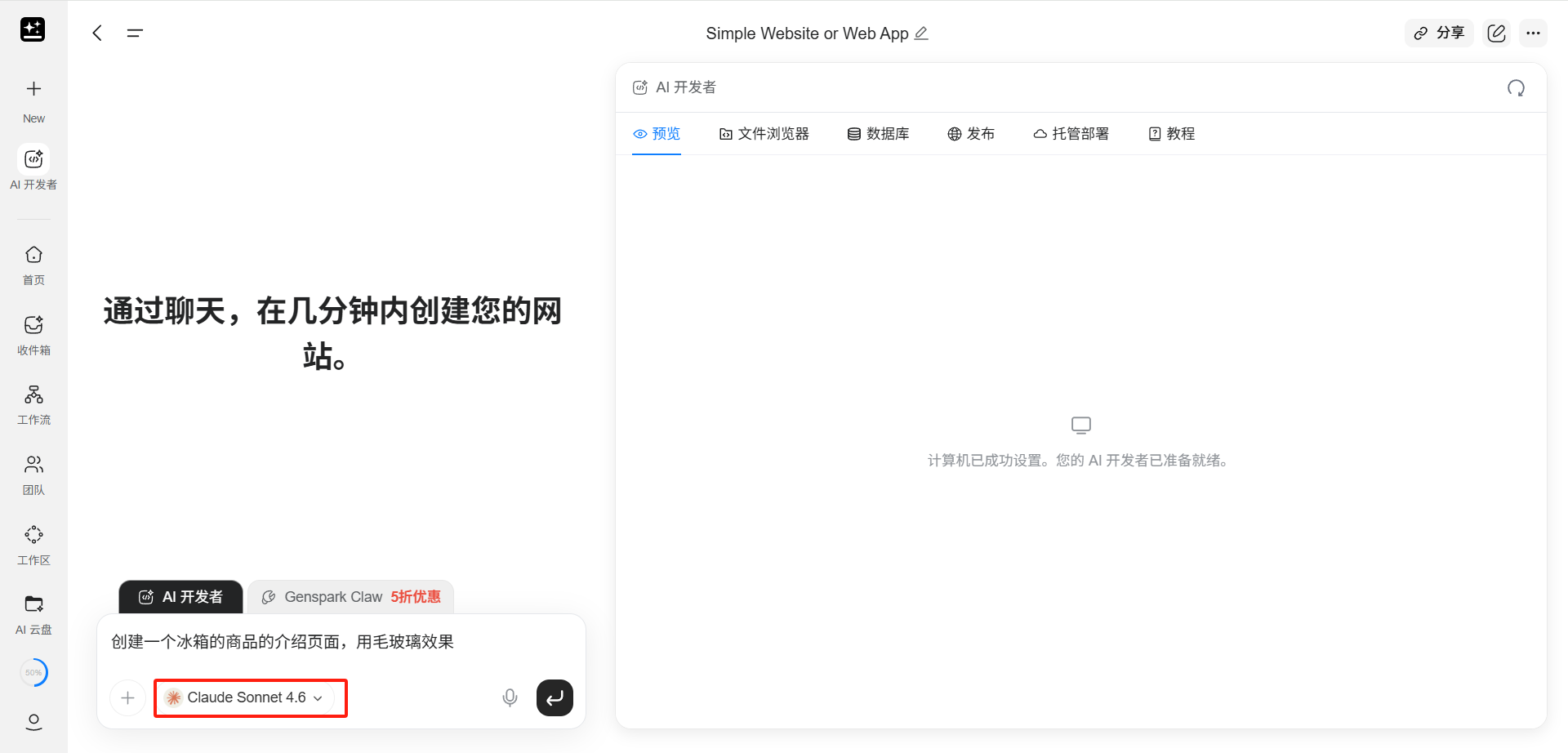1568x753 pixels.
Task: Open the 收件箱 inbox icon
Action: pyautogui.click(x=33, y=325)
